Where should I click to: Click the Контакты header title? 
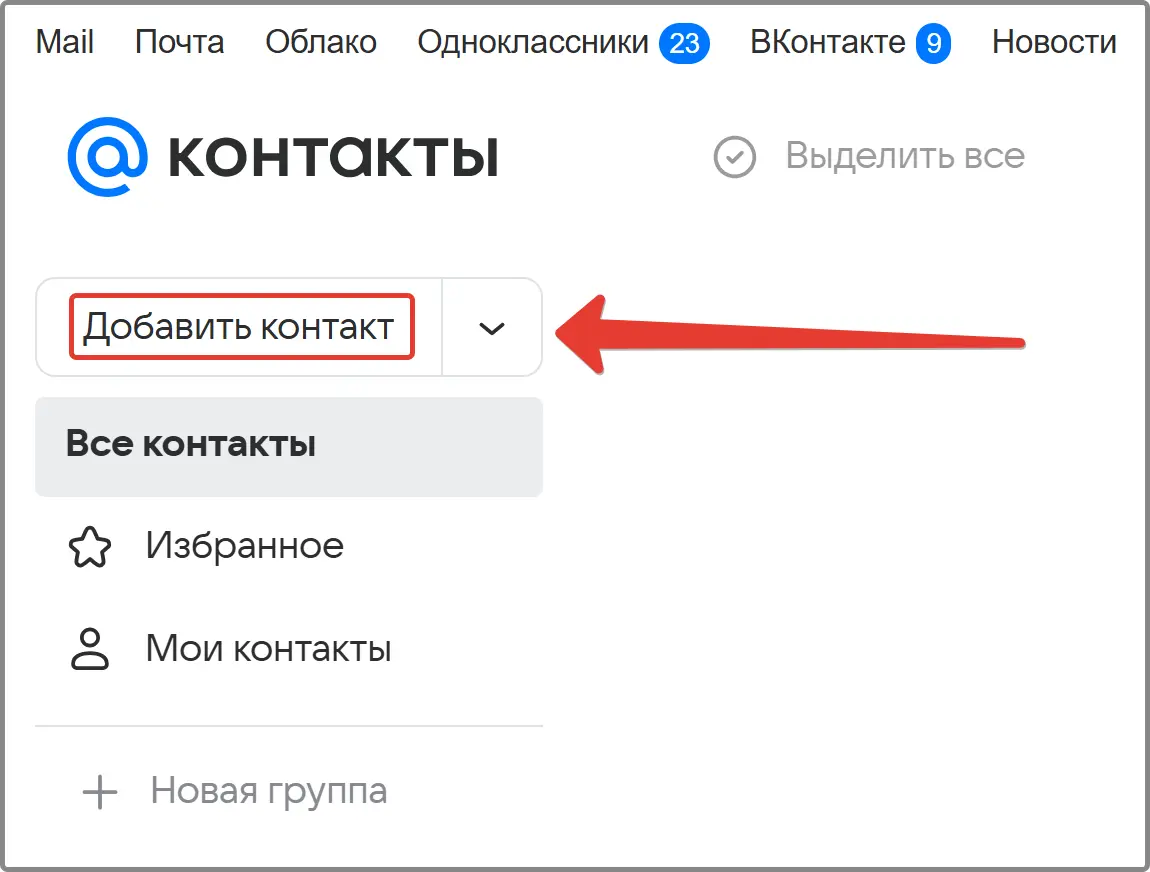334,157
